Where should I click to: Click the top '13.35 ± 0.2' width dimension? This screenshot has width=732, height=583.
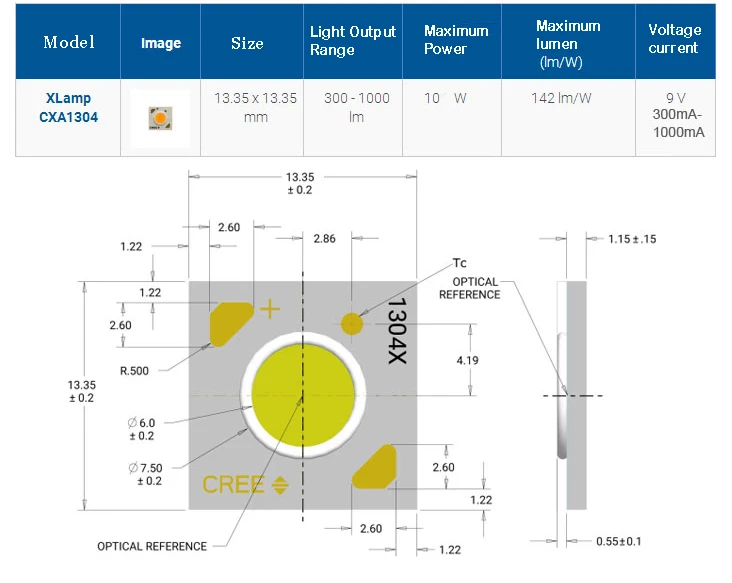click(x=300, y=183)
